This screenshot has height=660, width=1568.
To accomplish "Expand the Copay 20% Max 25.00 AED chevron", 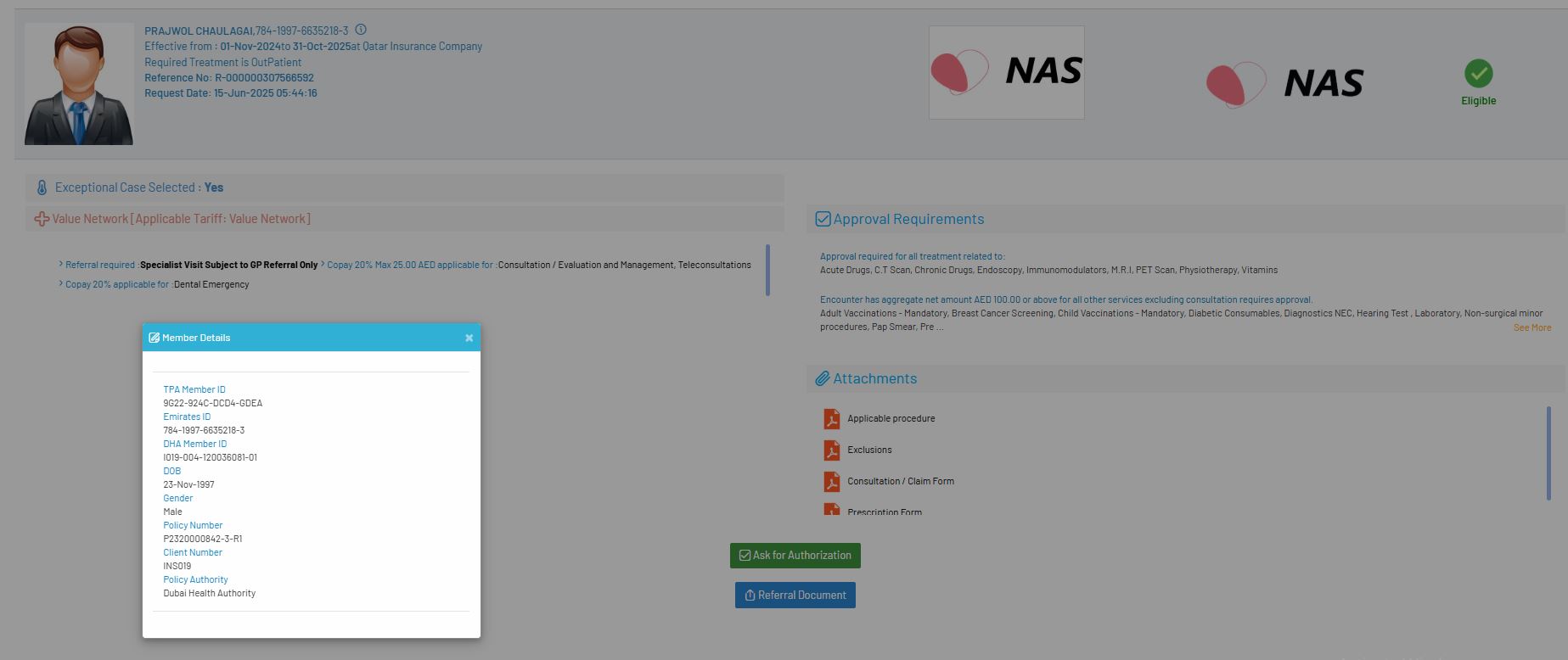I will tap(323, 264).
